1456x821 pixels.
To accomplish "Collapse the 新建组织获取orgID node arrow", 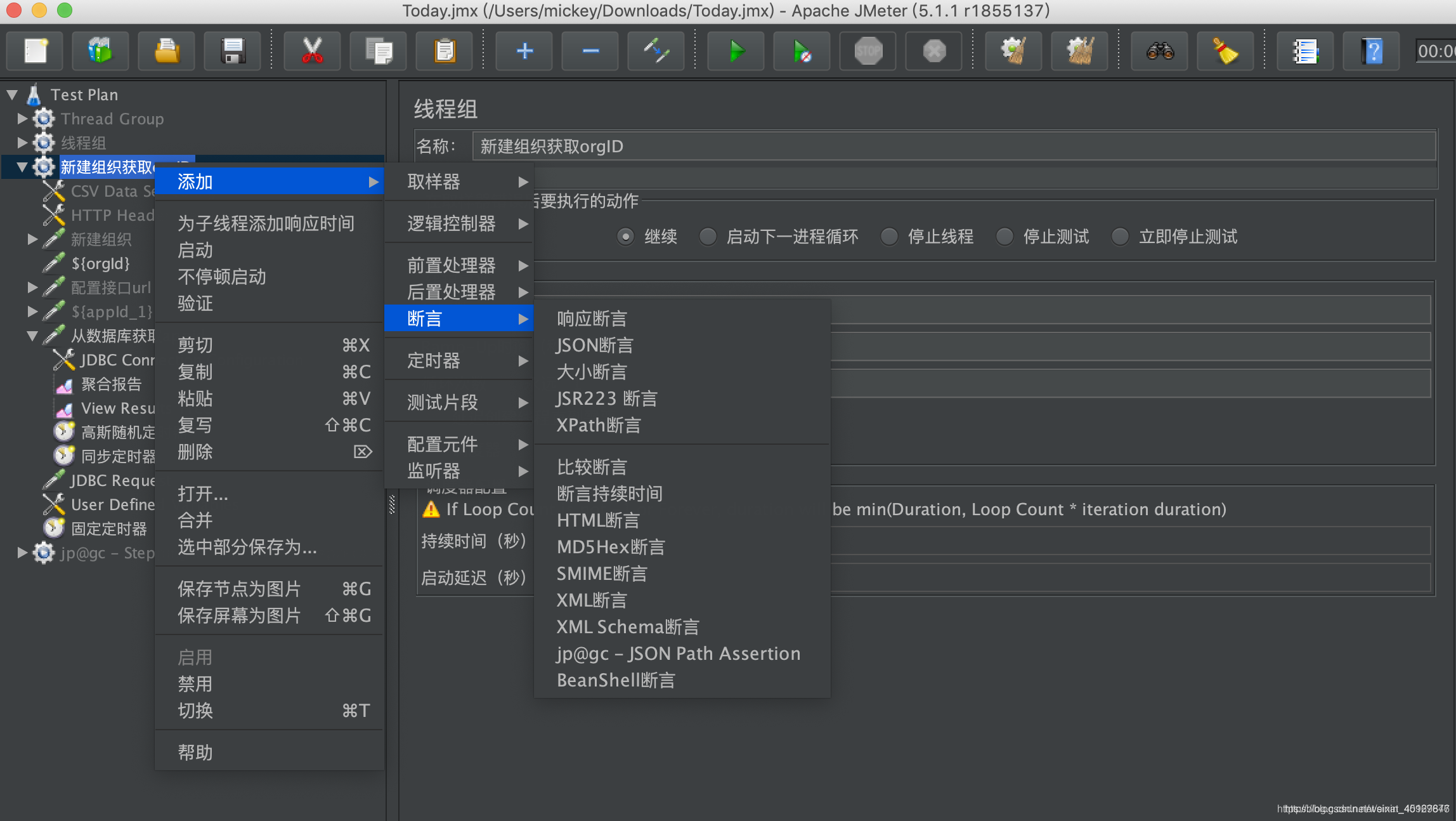I will [22, 167].
